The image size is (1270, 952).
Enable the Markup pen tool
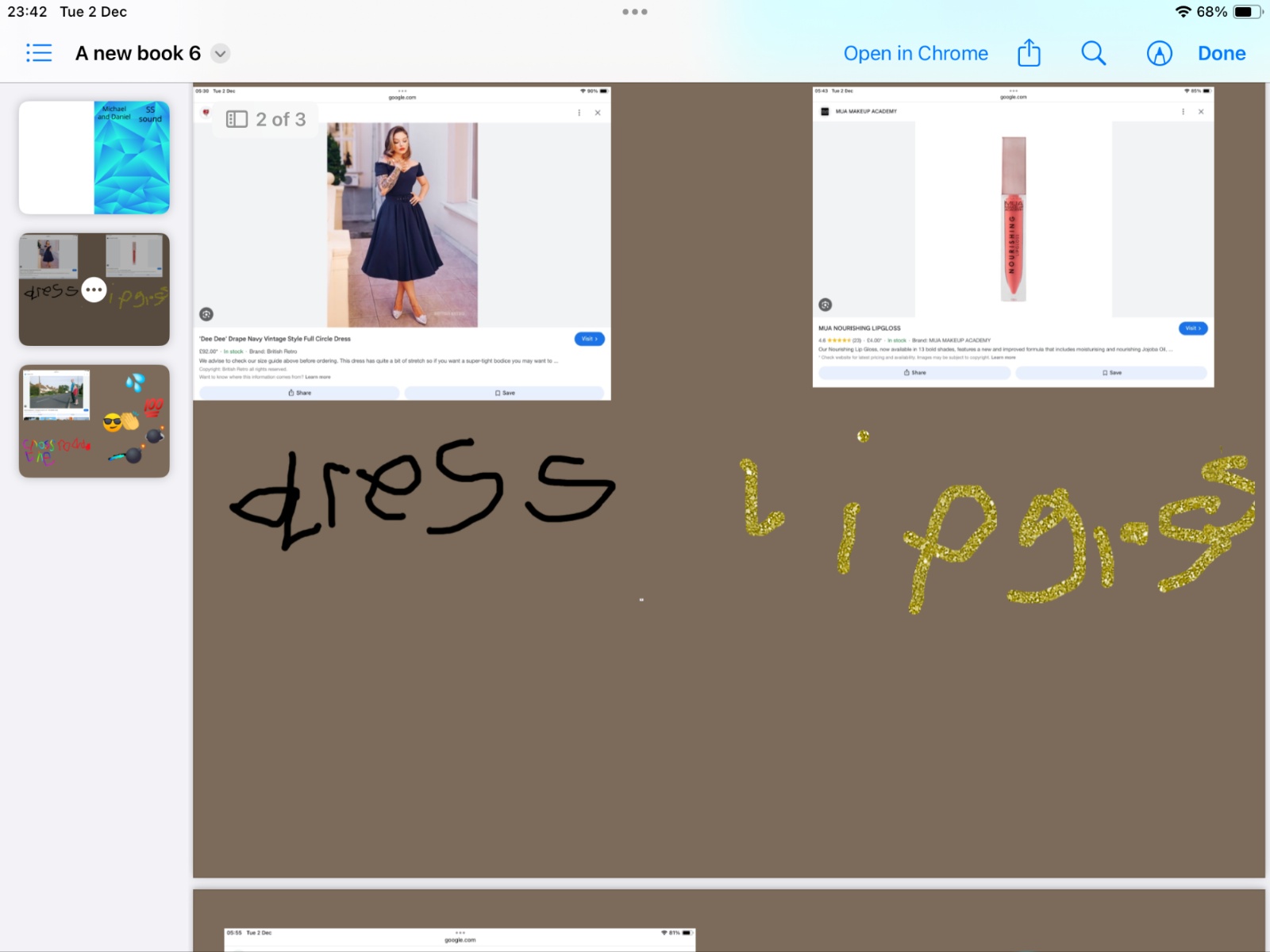(x=1159, y=53)
